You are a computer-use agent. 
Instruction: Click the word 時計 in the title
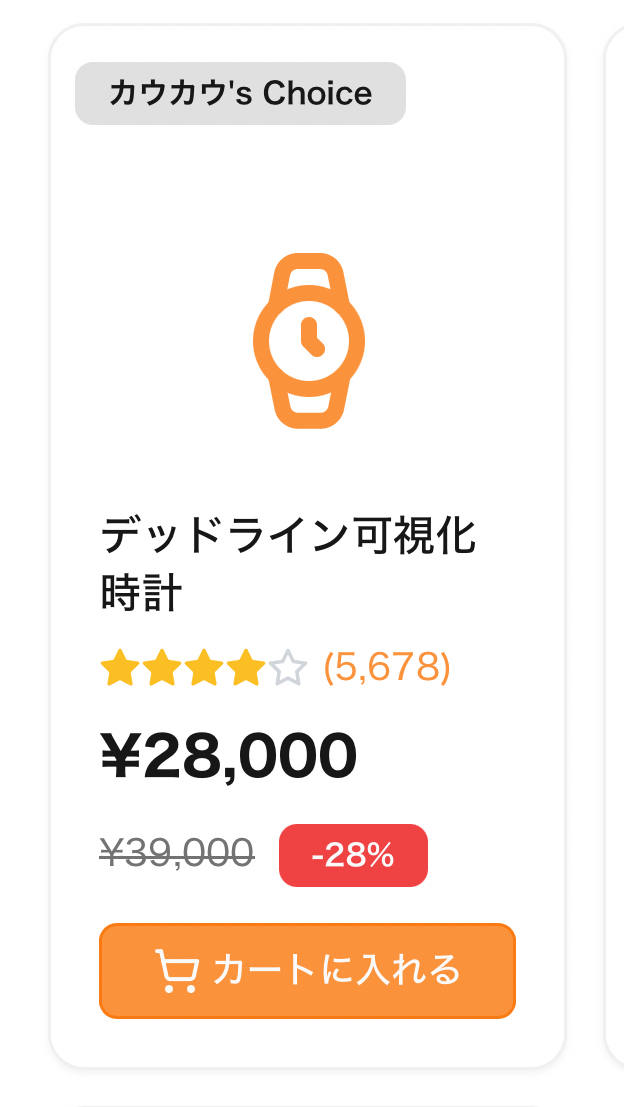141,593
